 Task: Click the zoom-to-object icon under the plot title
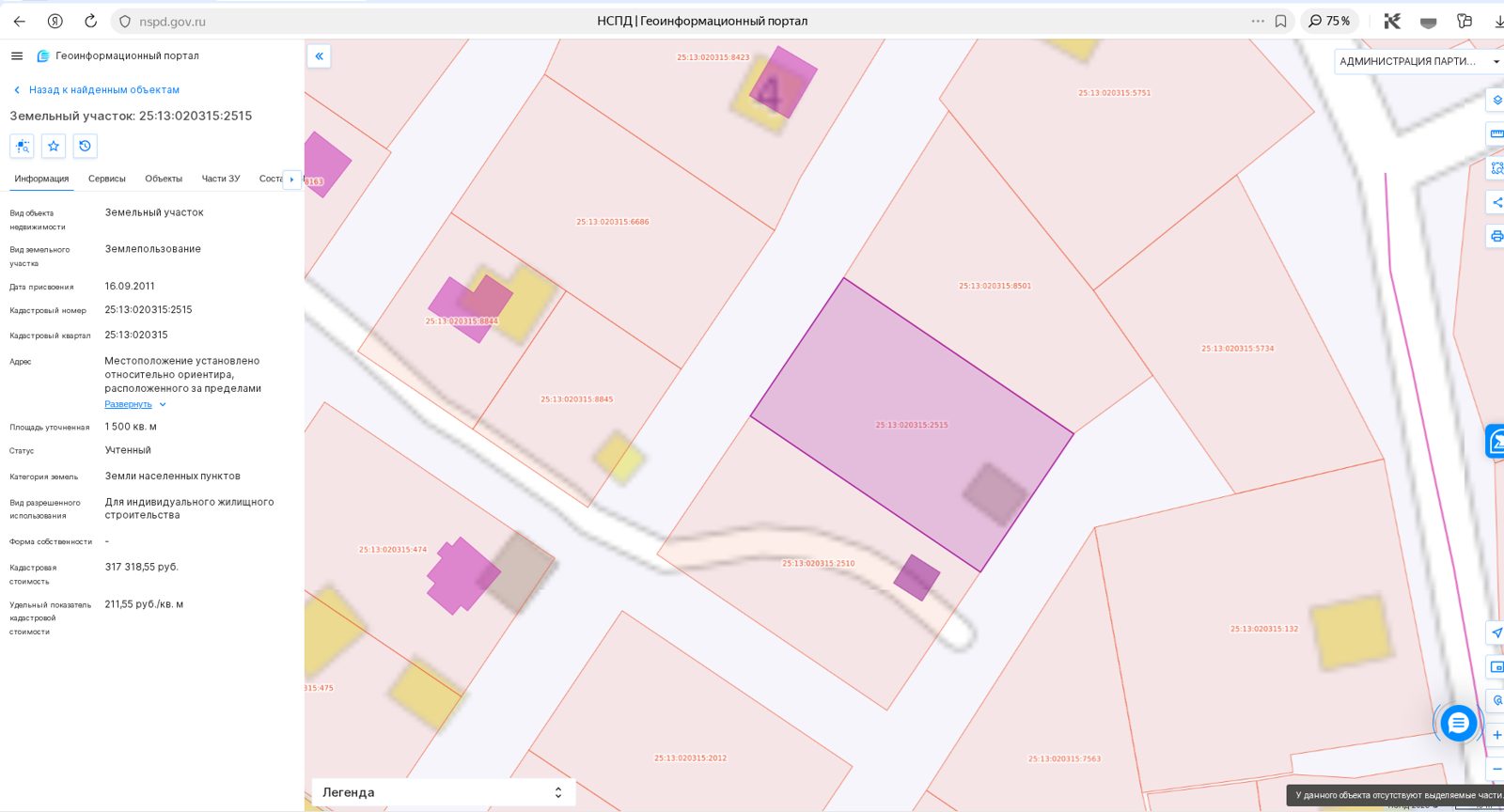(x=23, y=146)
